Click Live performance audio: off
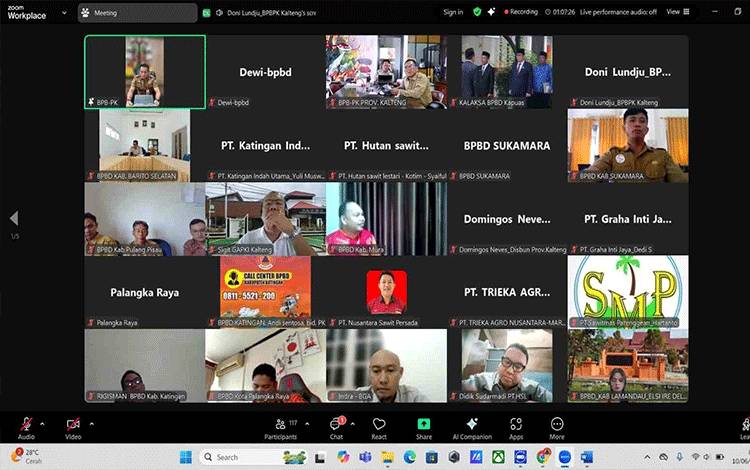The image size is (750, 470). [x=618, y=12]
